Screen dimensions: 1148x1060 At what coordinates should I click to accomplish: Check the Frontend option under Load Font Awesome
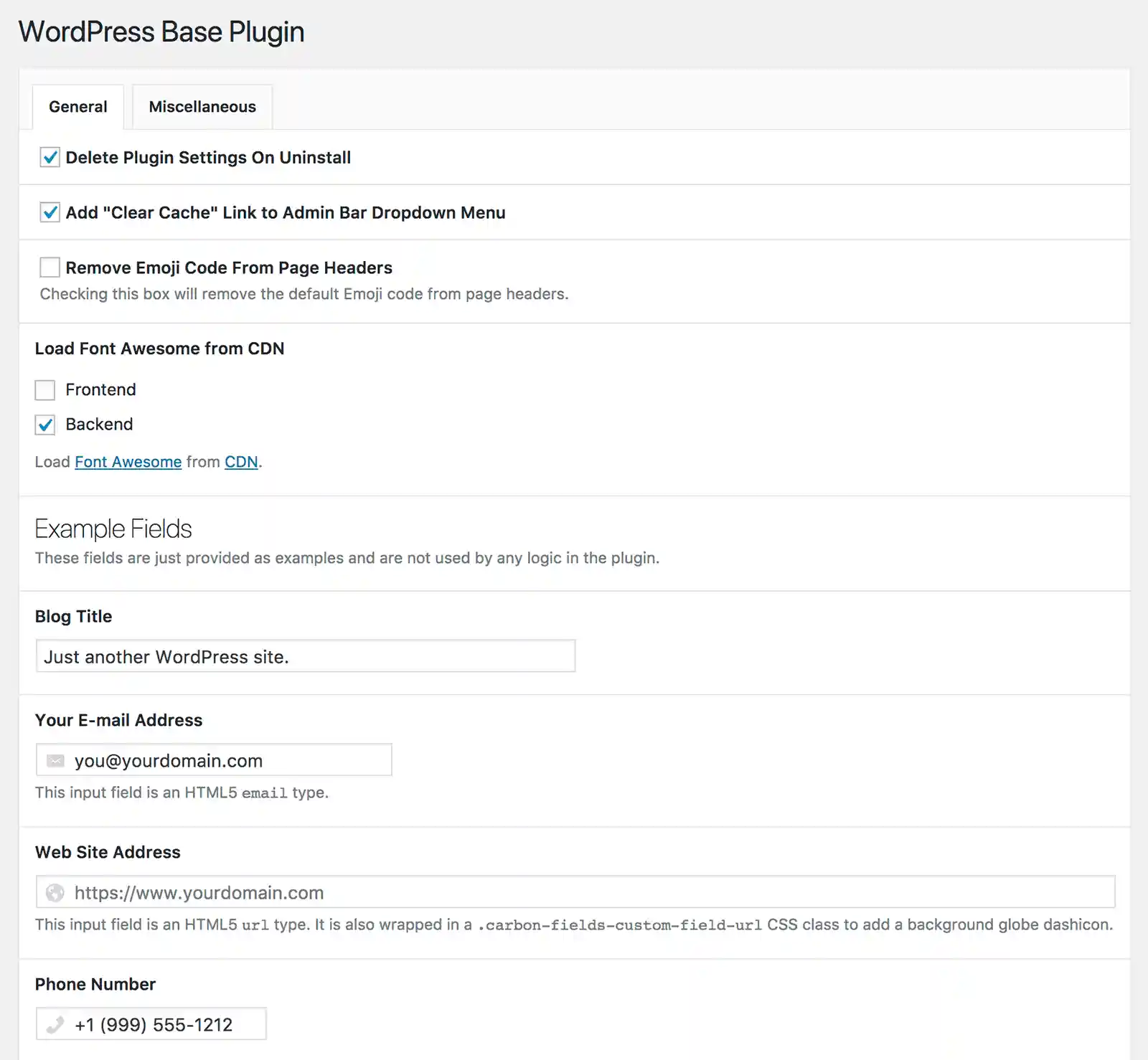point(44,389)
